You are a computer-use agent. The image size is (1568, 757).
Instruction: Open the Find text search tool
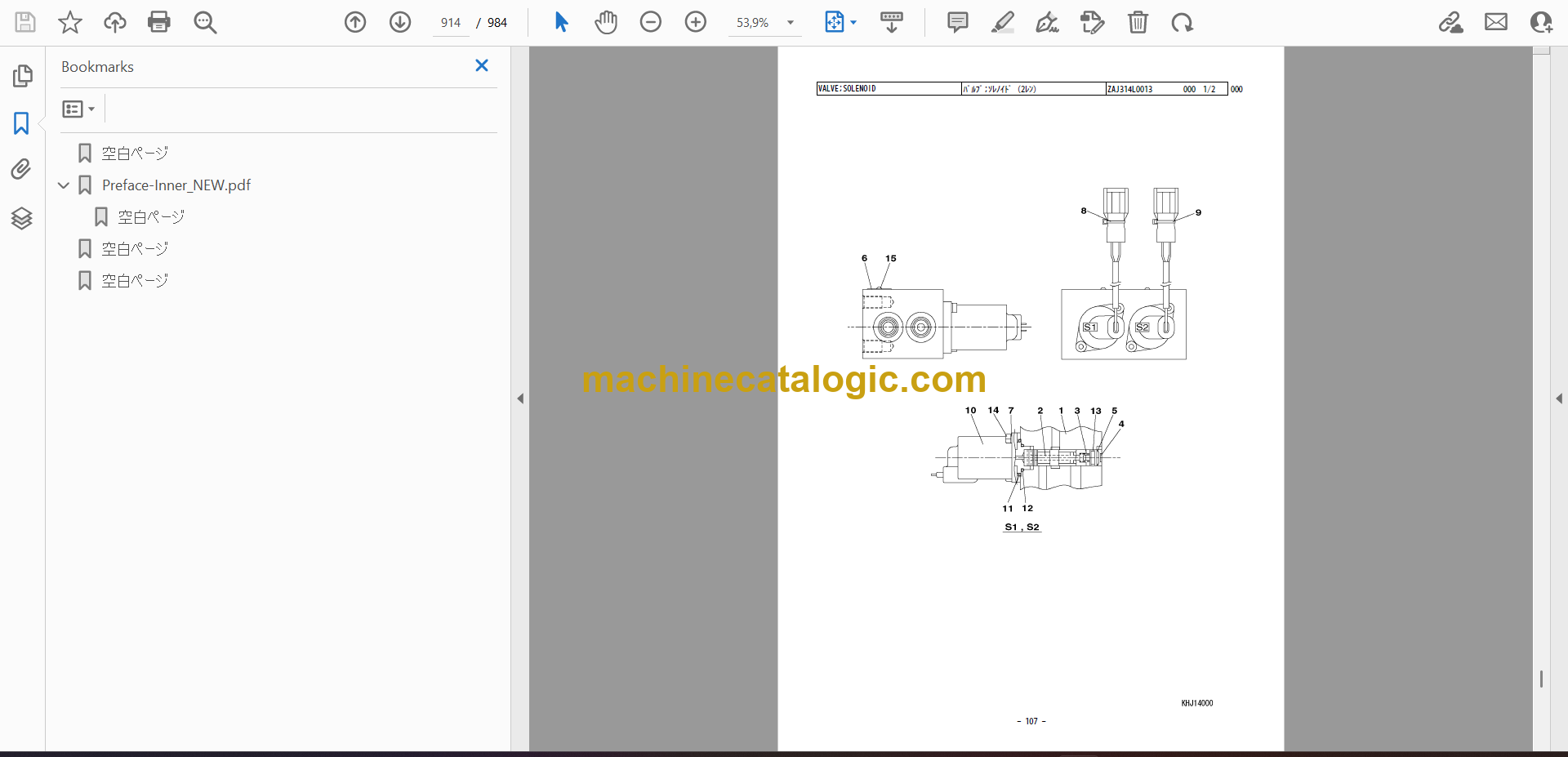point(205,22)
